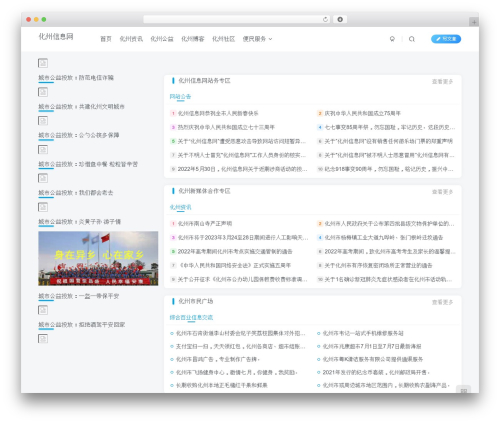Click the lightbulb theme icon in header

(392, 39)
